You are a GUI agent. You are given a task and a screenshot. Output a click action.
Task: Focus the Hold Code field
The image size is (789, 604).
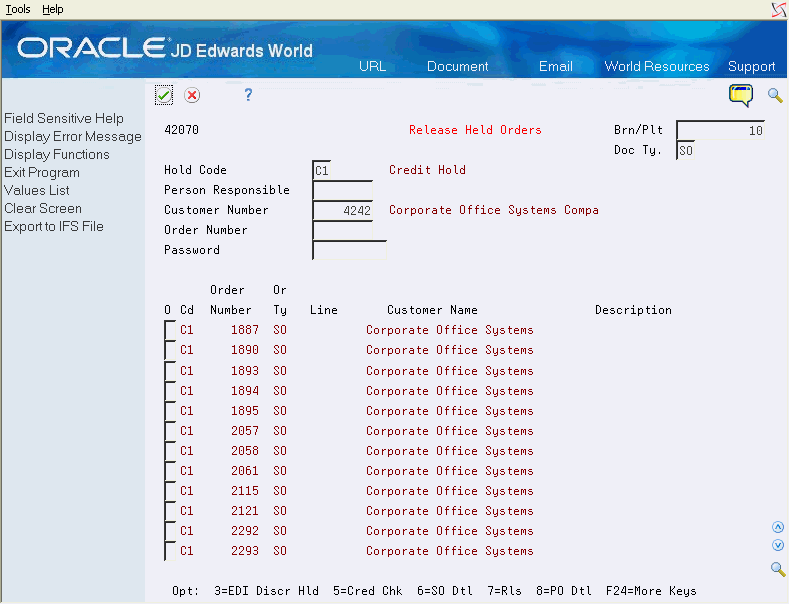click(322, 170)
